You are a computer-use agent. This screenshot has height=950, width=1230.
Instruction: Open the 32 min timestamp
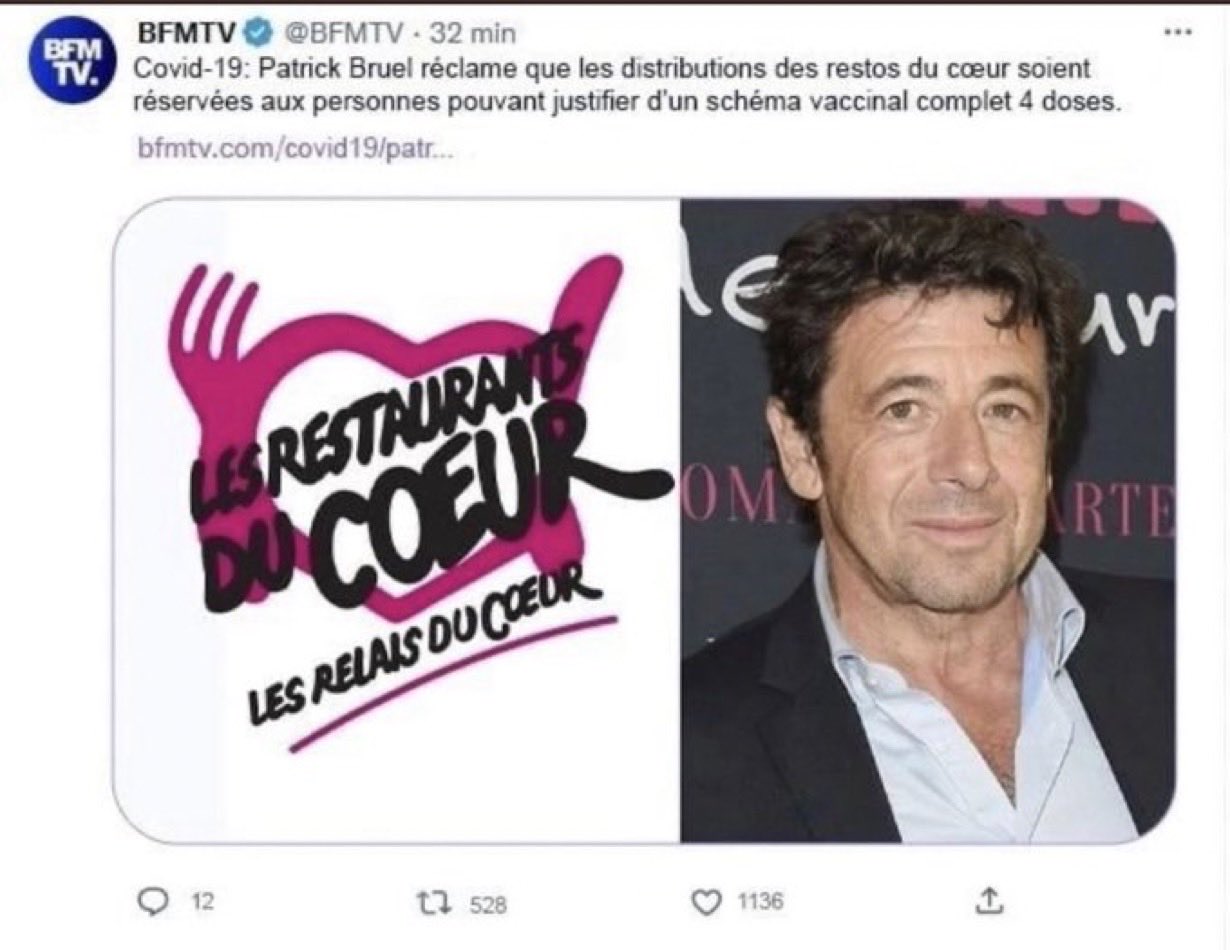(x=472, y=33)
